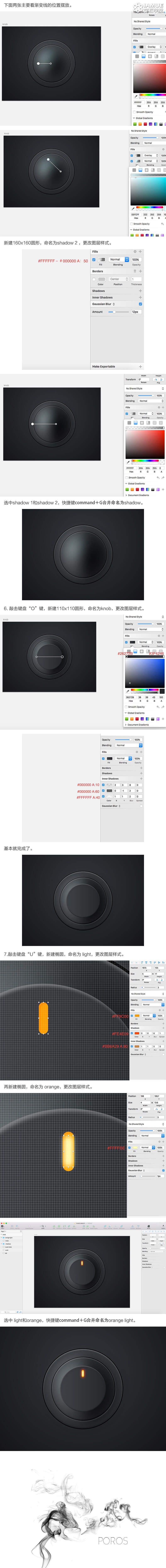Screen dimensions: 166x1568
Task: Add shadow with plus in Make Exportable panel
Action: click(140, 291)
